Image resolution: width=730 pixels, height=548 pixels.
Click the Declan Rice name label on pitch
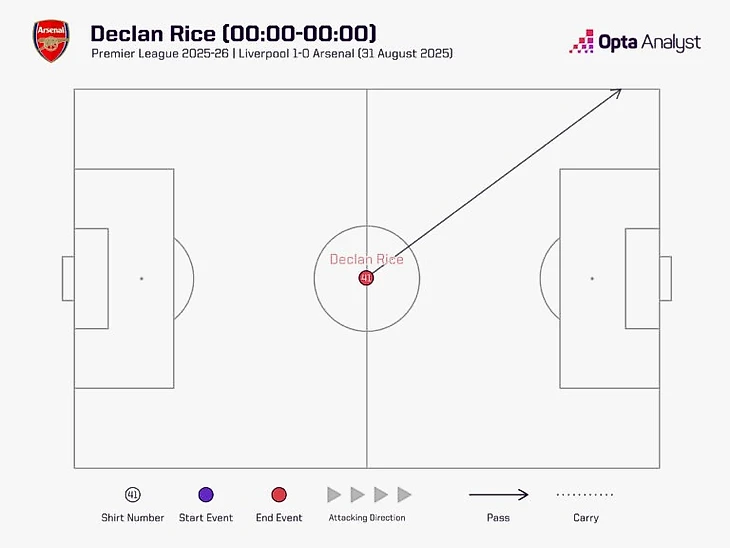tap(366, 259)
